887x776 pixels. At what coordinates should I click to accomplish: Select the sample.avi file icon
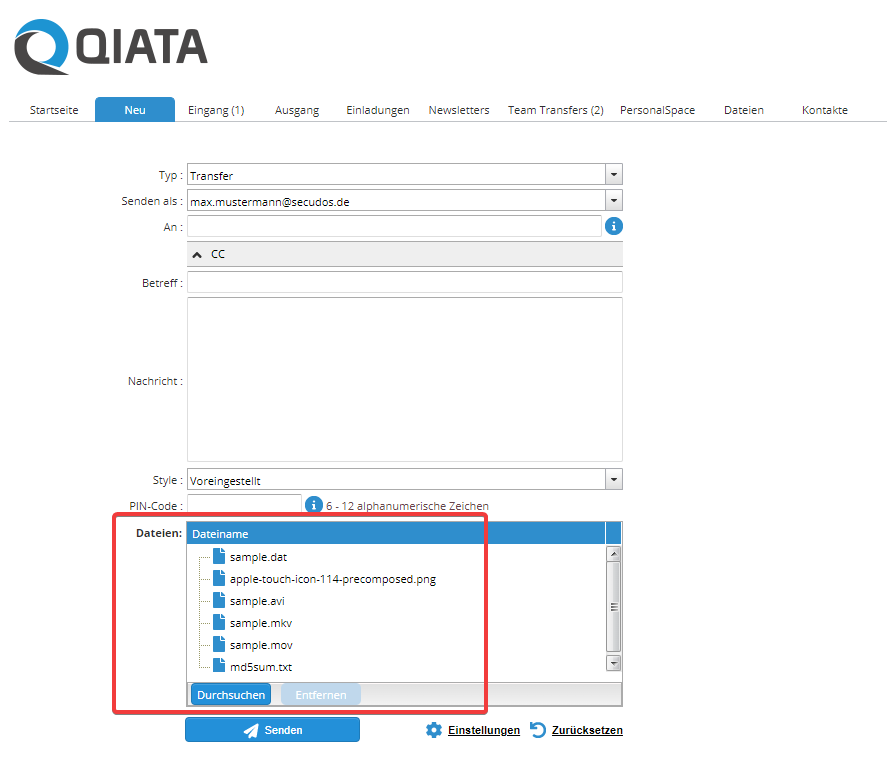pos(219,601)
